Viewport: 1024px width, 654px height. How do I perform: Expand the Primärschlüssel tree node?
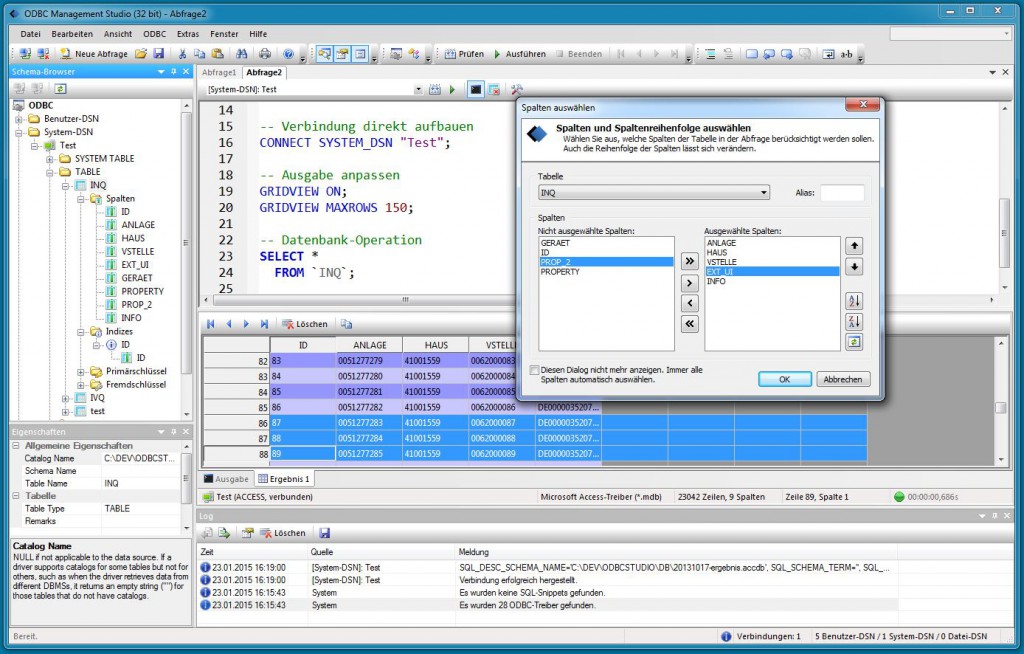(81, 371)
